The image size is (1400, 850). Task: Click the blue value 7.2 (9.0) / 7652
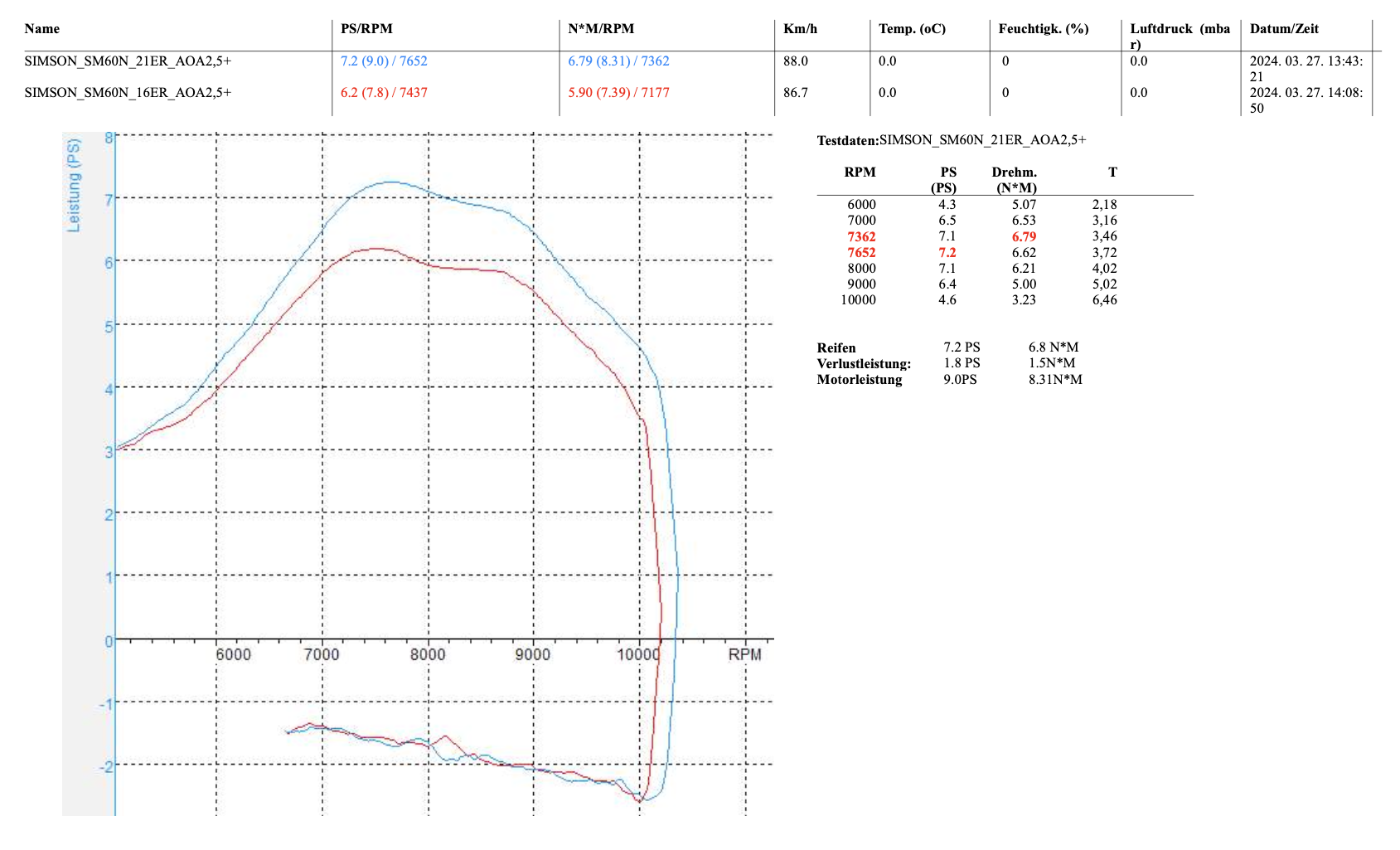click(x=384, y=61)
